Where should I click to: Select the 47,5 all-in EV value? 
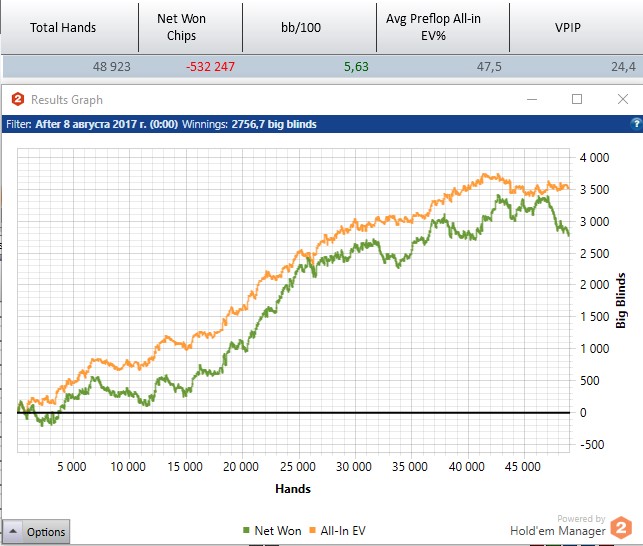(x=489, y=66)
